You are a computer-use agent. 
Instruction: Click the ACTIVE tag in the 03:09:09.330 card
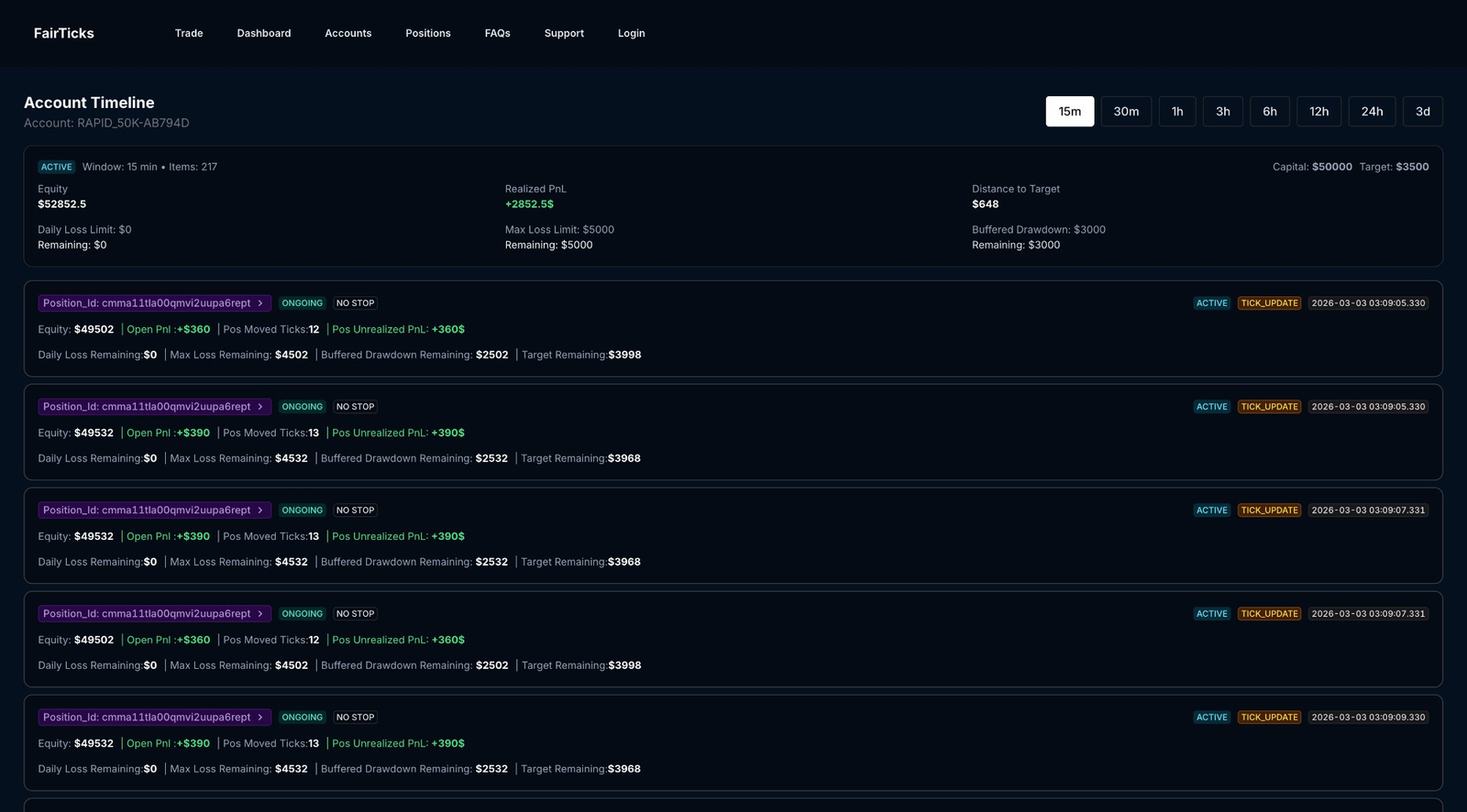[1212, 718]
